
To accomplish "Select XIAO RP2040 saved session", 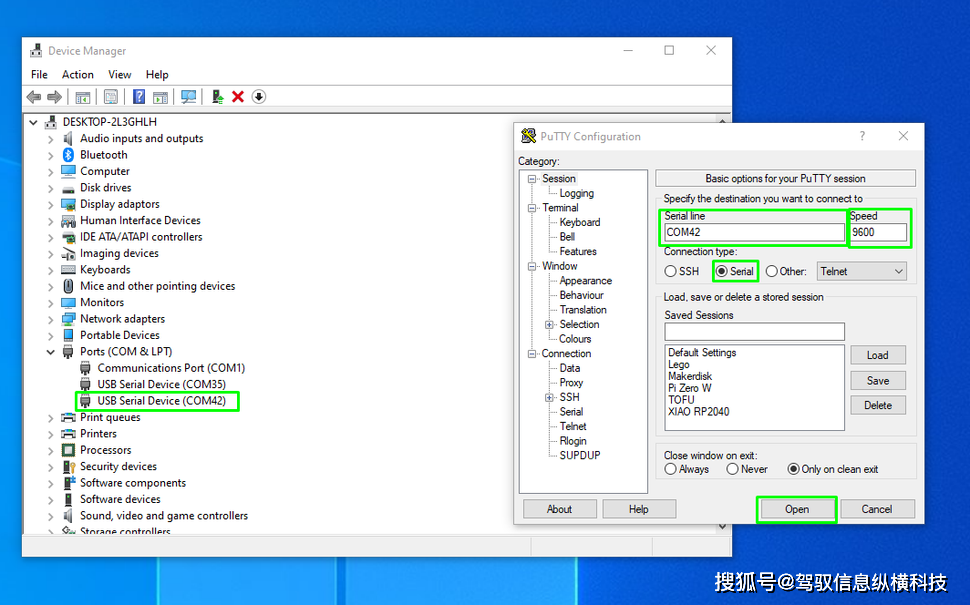I will (700, 412).
